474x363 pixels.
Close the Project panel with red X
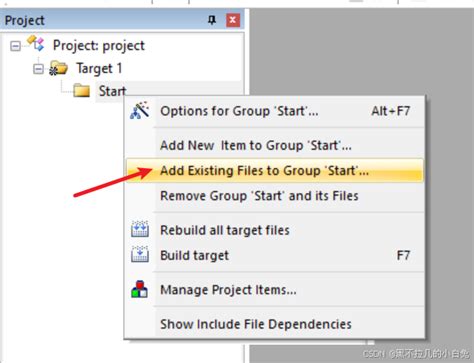tap(233, 20)
